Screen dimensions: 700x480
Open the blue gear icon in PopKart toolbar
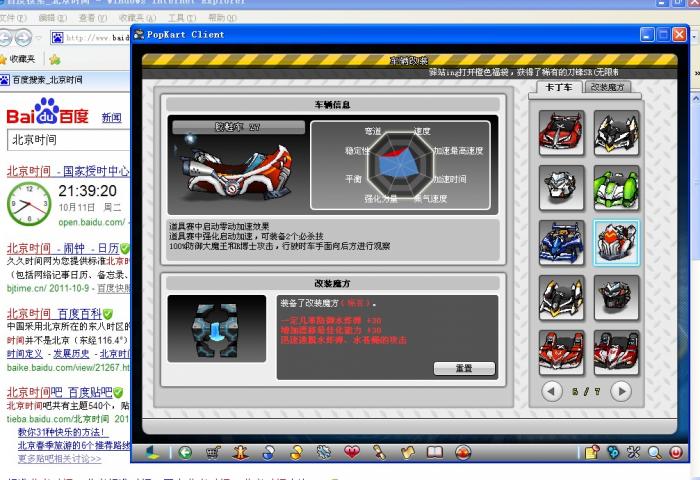pyautogui.click(x=324, y=453)
